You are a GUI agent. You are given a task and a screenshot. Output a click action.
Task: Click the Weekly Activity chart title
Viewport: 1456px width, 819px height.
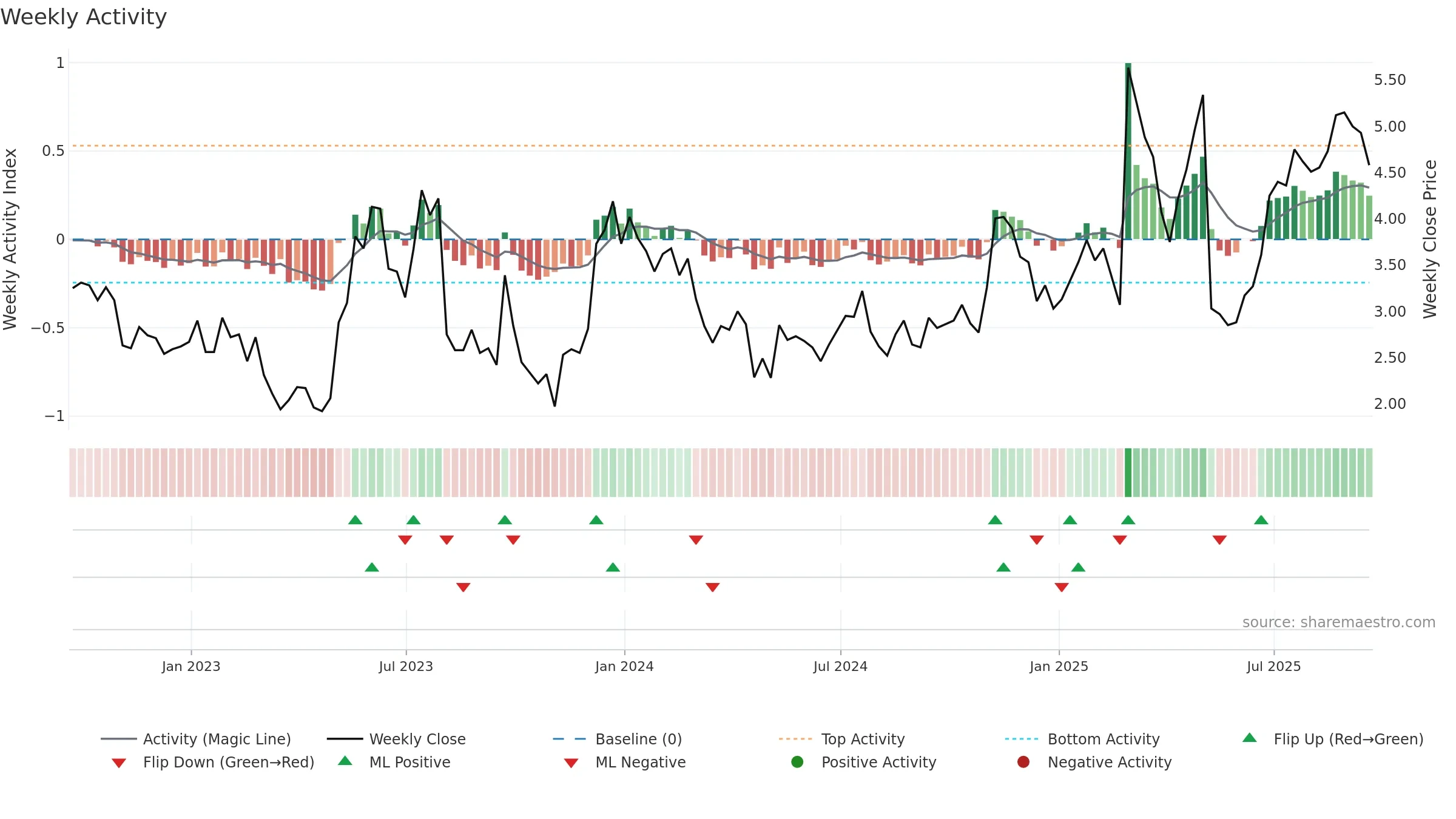(84, 17)
